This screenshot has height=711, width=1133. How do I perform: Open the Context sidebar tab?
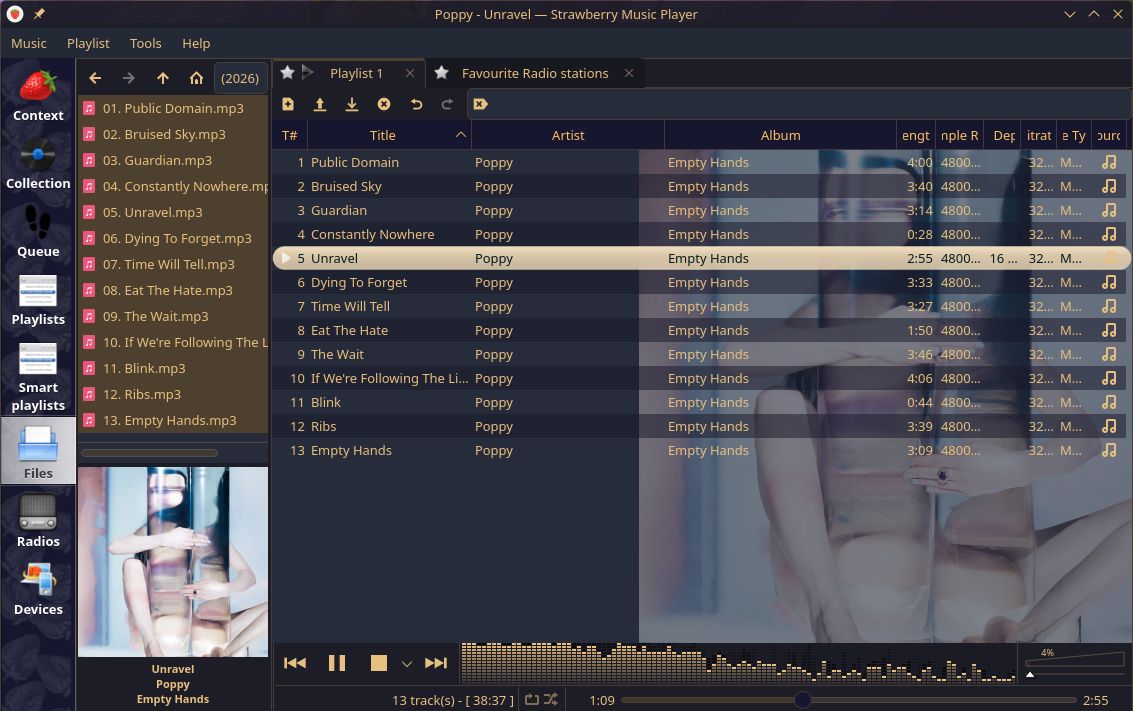click(x=38, y=96)
